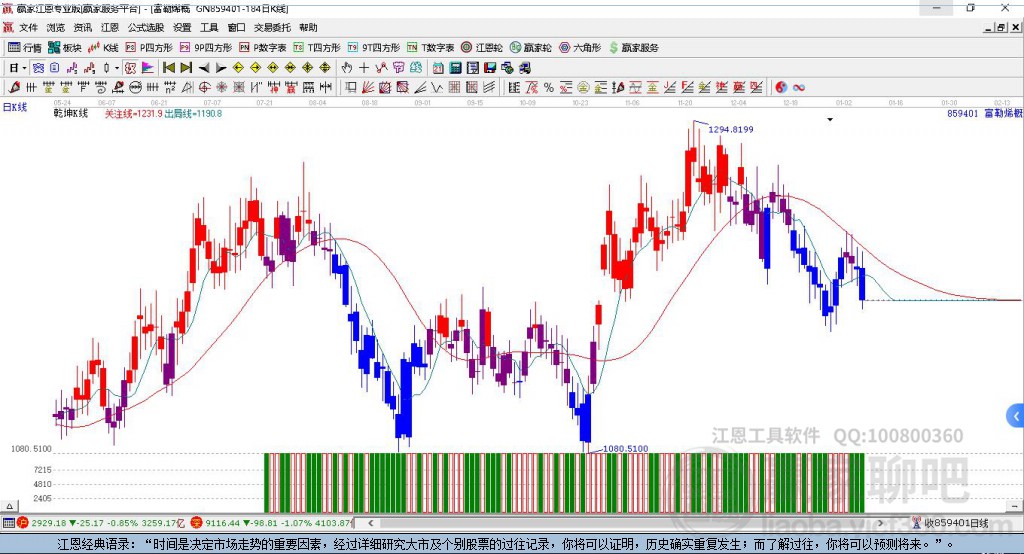Click the 收859401日线 status entry
Viewport: 1024px width, 554px height.
[951, 523]
